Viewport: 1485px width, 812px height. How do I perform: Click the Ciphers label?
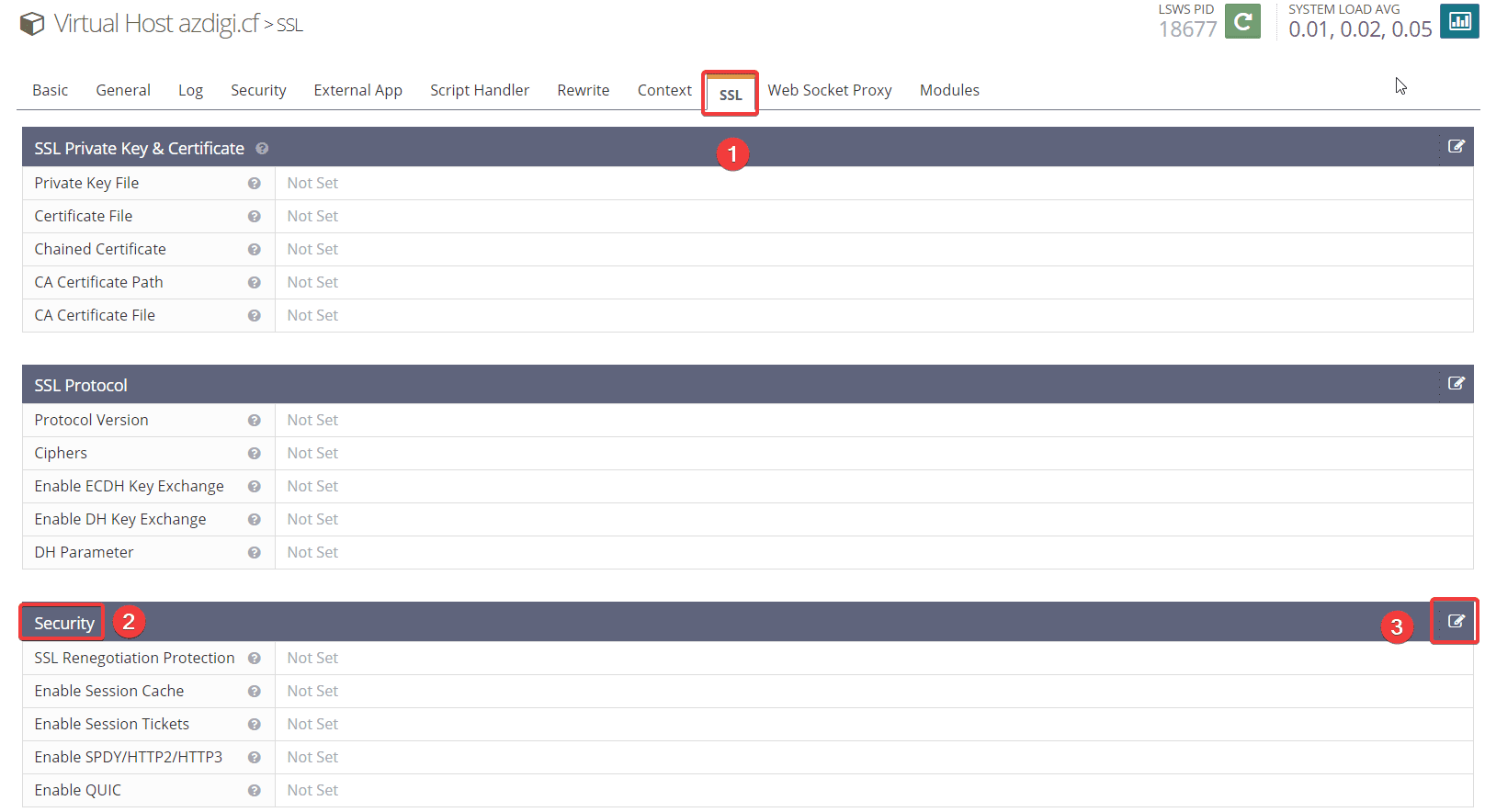(61, 453)
